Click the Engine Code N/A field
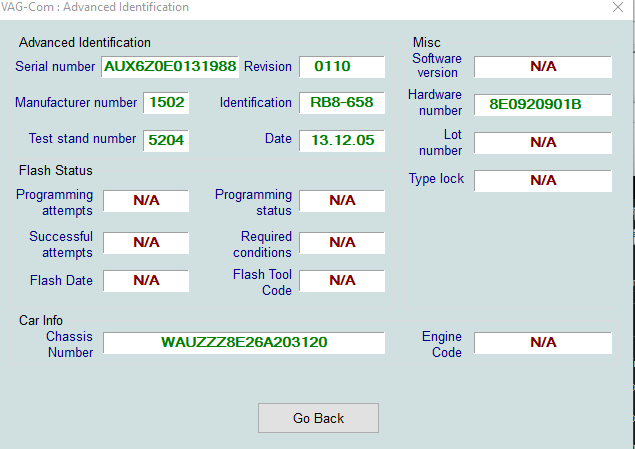 point(543,343)
